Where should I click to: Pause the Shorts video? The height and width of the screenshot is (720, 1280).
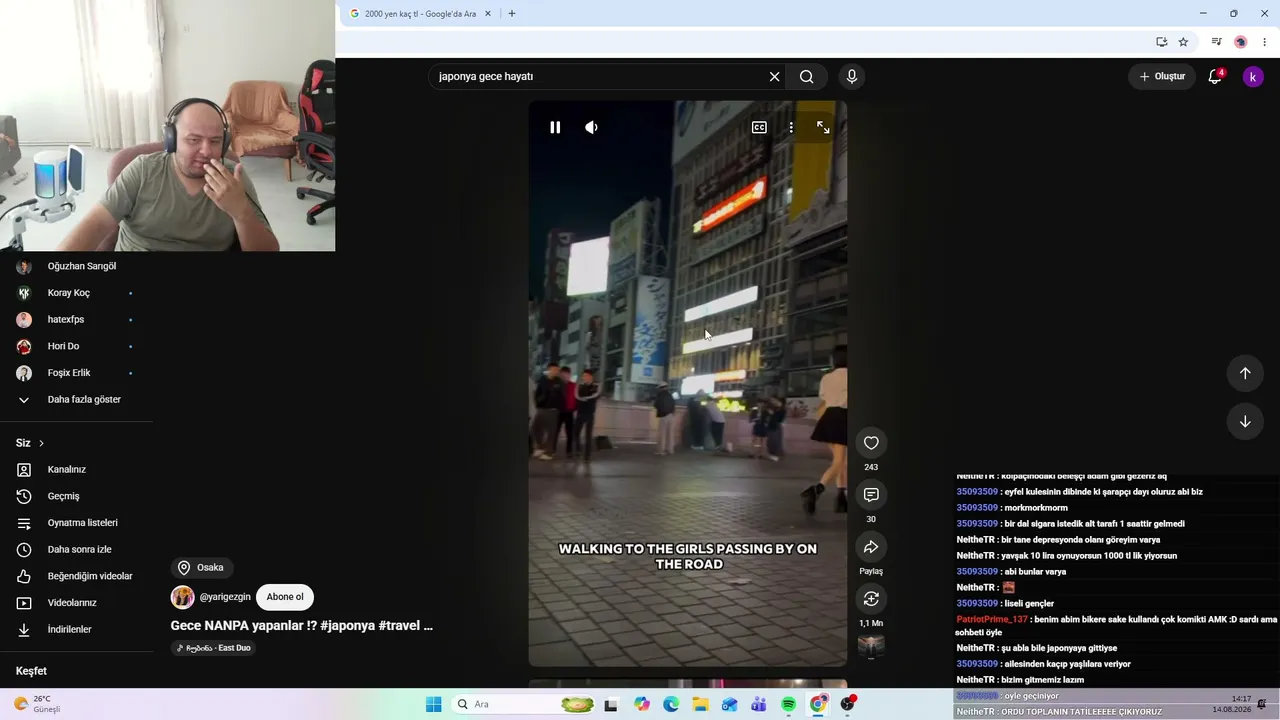click(x=555, y=127)
